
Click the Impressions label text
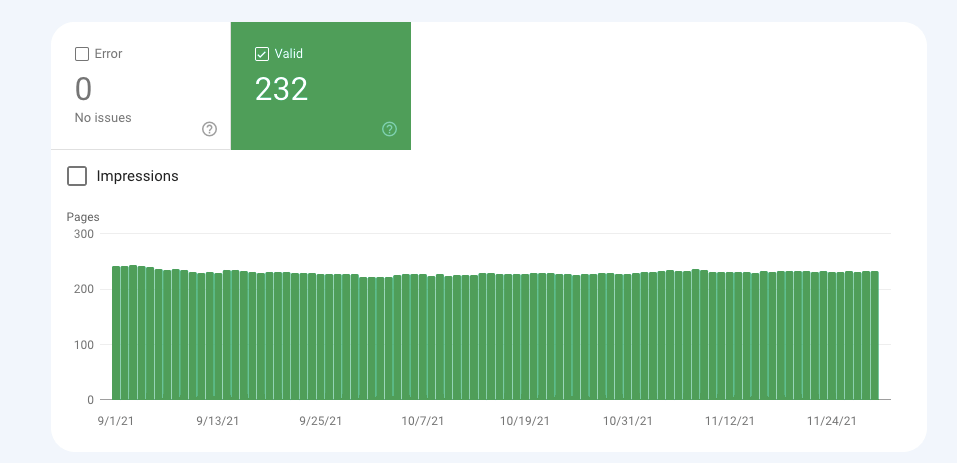pyautogui.click(x=137, y=176)
